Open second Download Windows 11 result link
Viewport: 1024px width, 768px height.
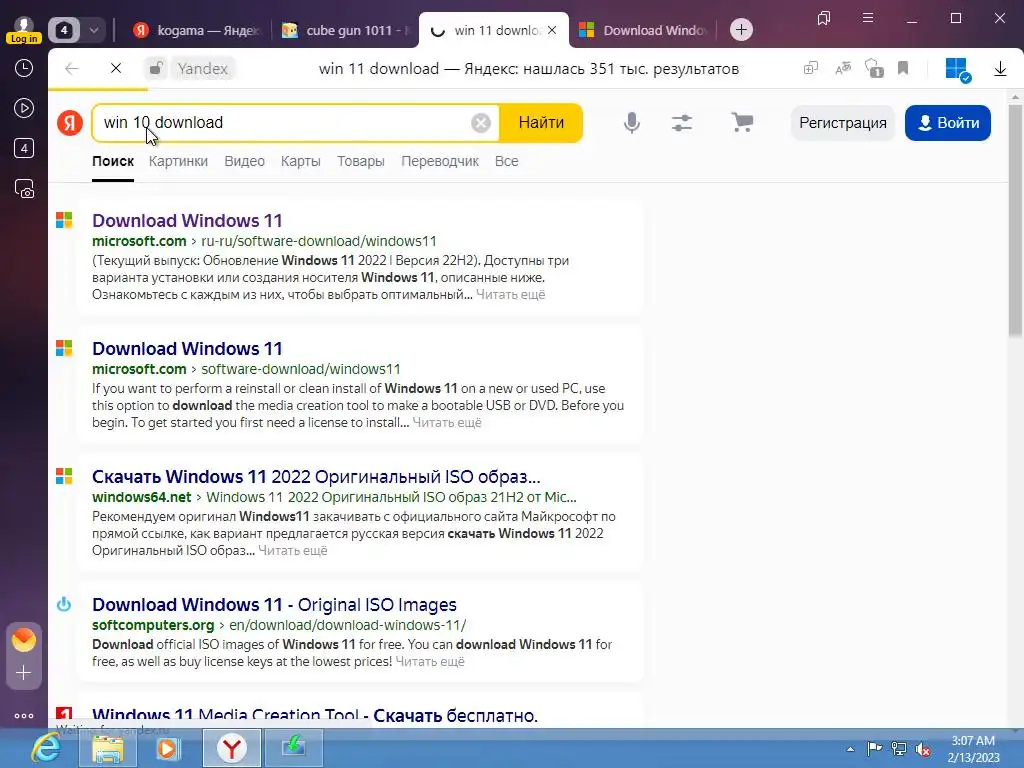point(187,349)
